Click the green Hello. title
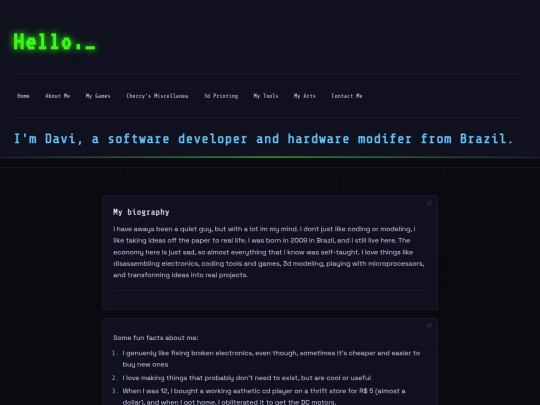The height and width of the screenshot is (405, 540). point(54,42)
